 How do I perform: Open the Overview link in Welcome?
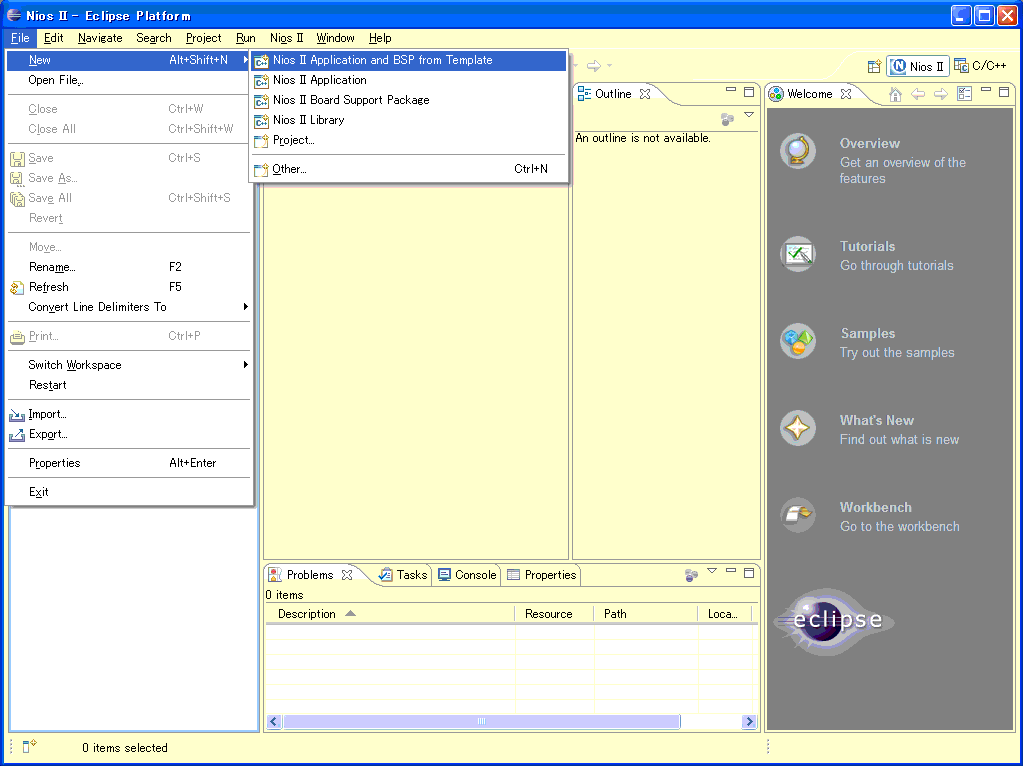[x=870, y=144]
